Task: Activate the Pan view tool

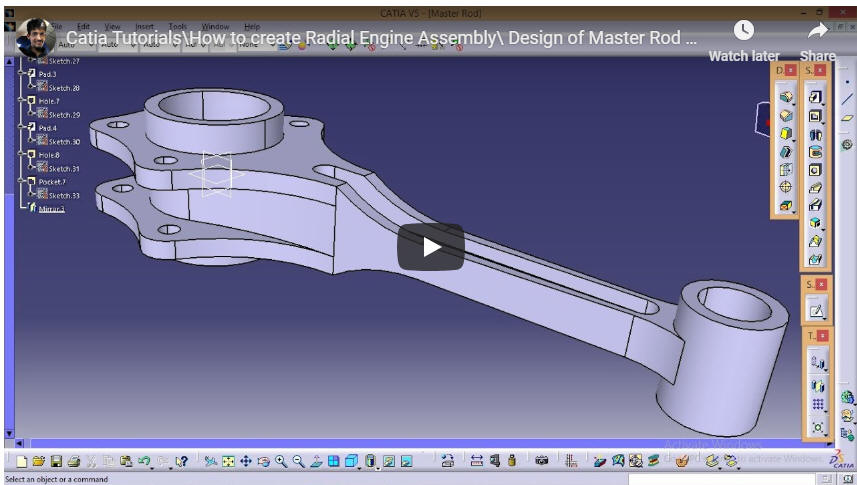Action: 246,461
